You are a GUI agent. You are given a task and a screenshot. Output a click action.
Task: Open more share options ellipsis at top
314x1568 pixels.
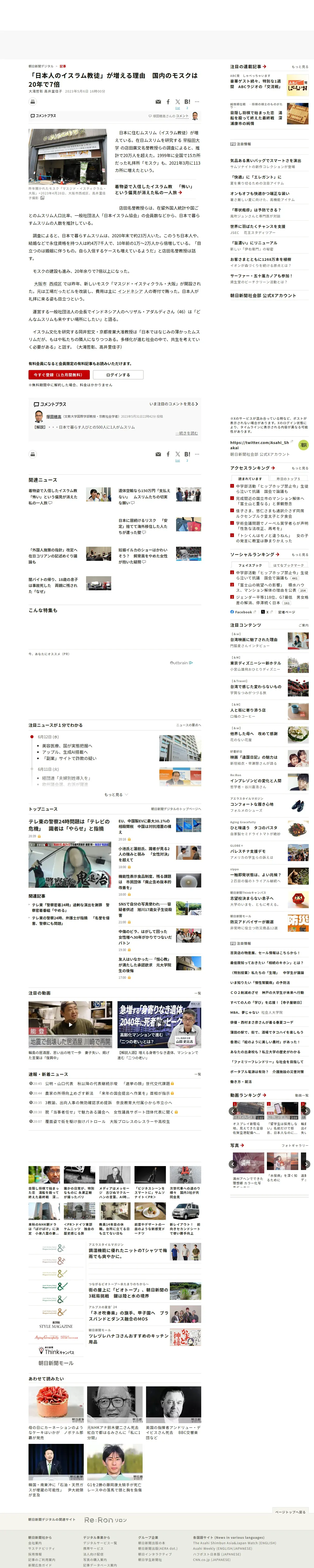[197, 102]
